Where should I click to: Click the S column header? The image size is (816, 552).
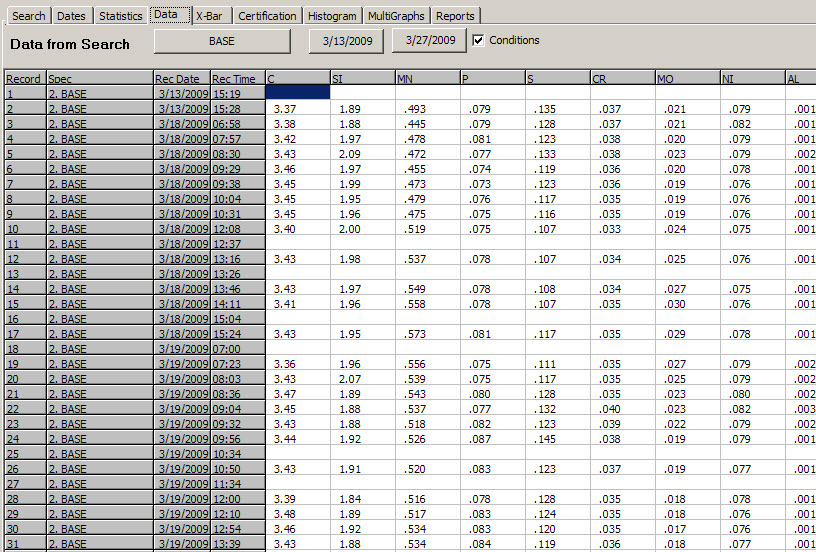click(x=558, y=79)
